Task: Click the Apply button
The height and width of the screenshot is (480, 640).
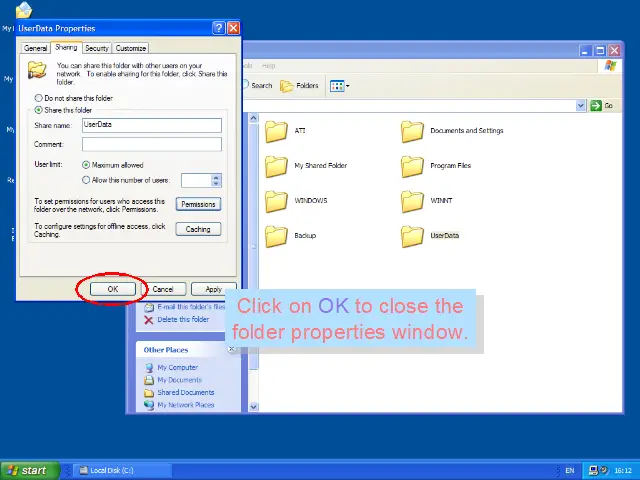Action: pos(213,289)
